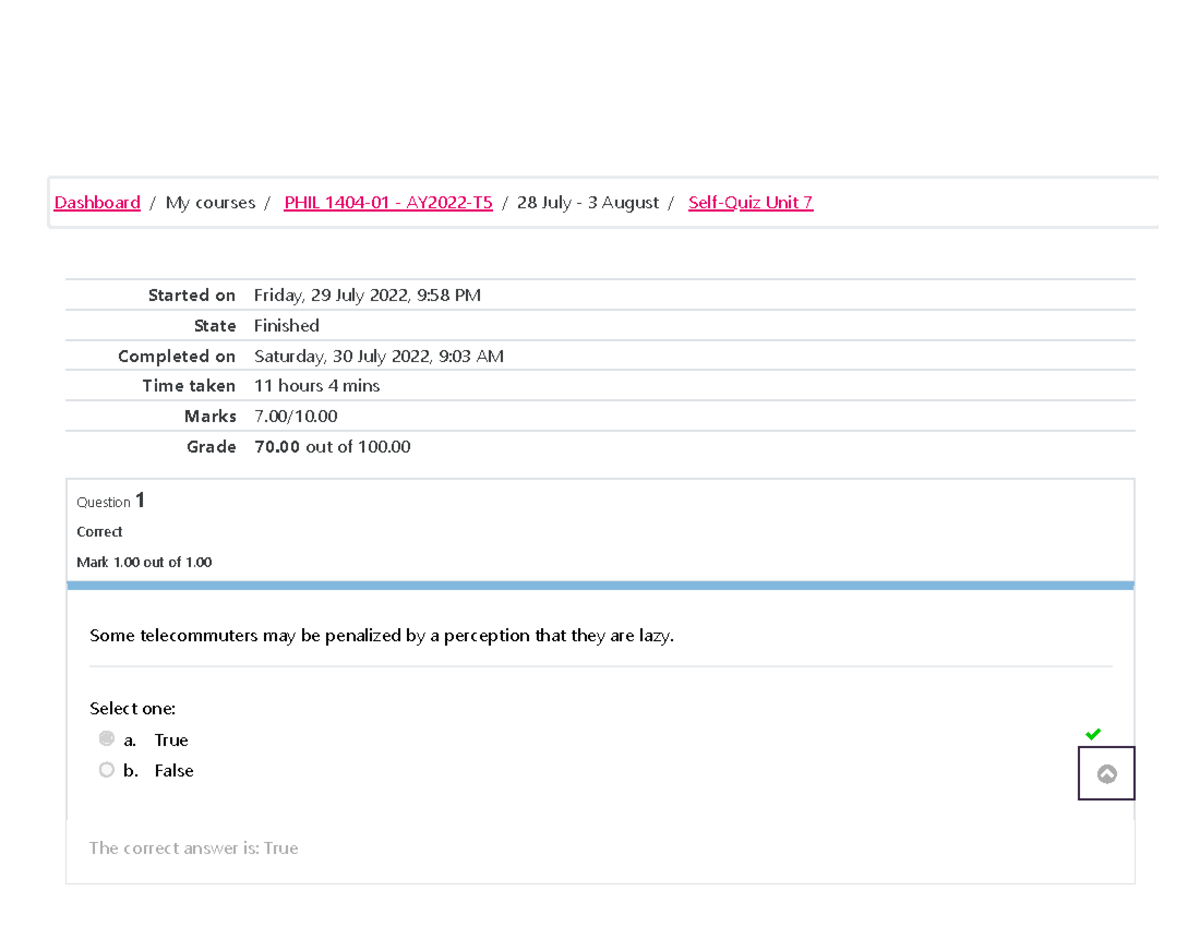Select the False radio button
1200x927 pixels.
point(107,770)
